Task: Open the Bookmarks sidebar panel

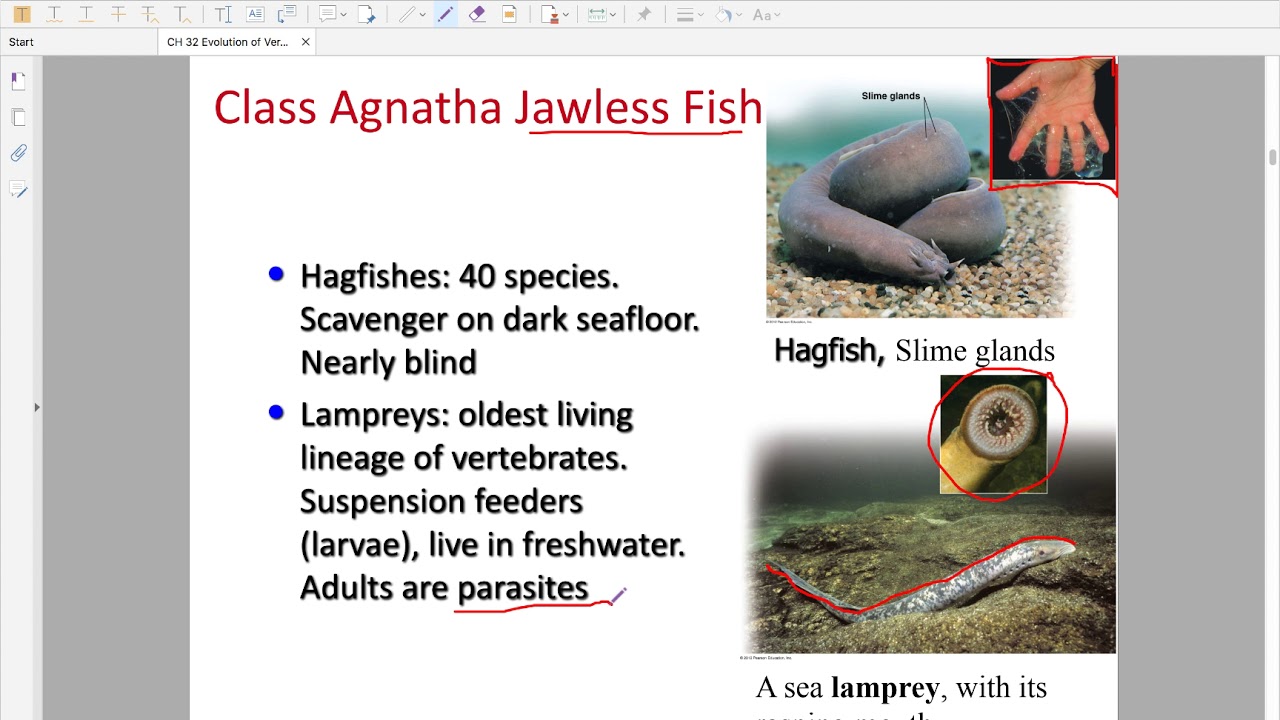Action: pos(19,81)
